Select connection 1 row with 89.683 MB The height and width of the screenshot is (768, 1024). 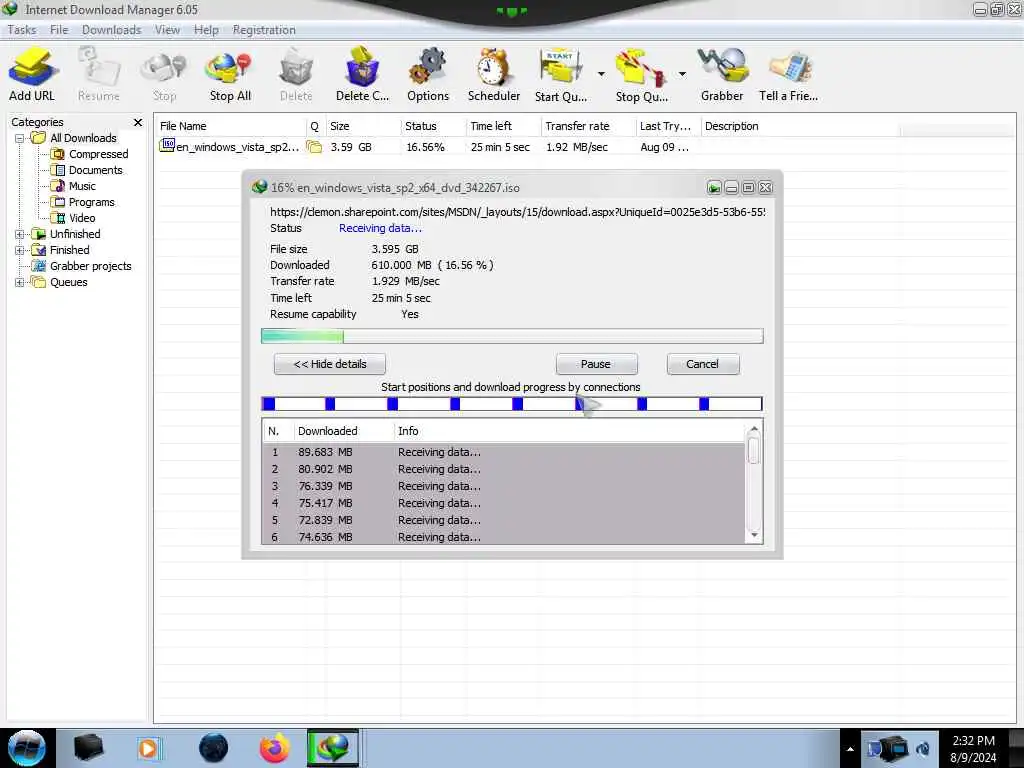[504, 452]
